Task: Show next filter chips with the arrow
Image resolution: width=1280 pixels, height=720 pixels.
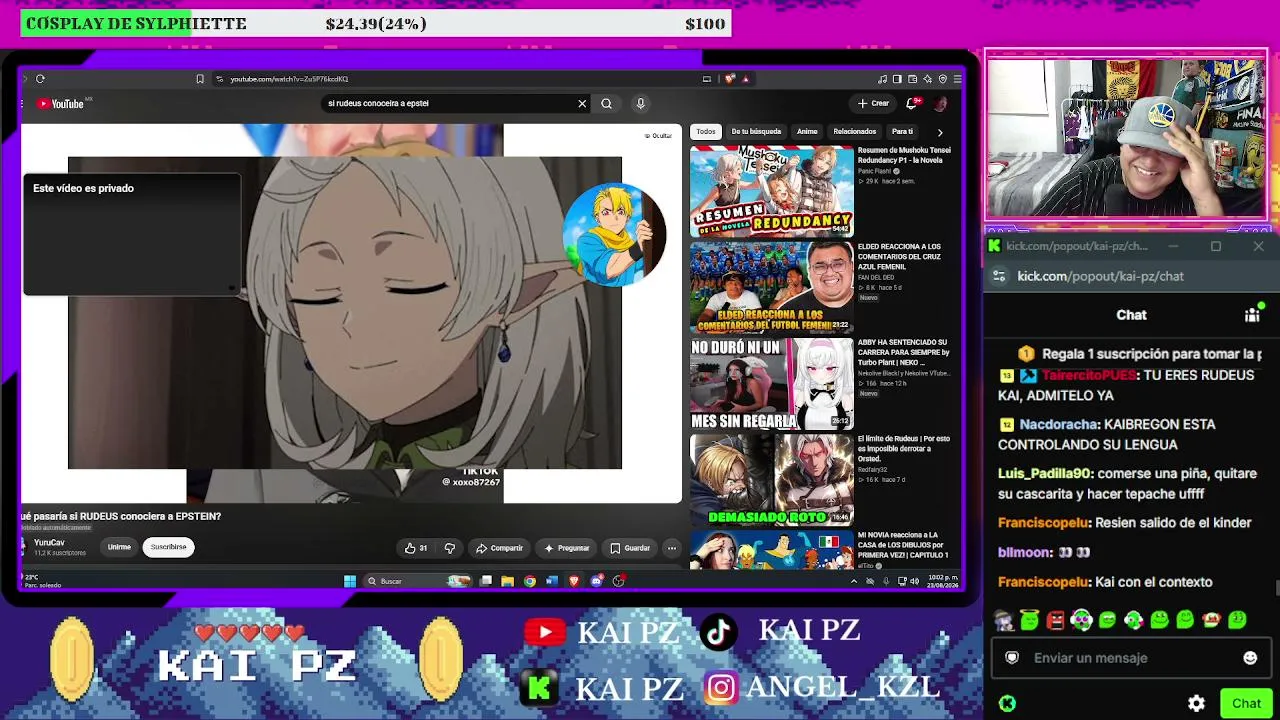Action: point(939,132)
